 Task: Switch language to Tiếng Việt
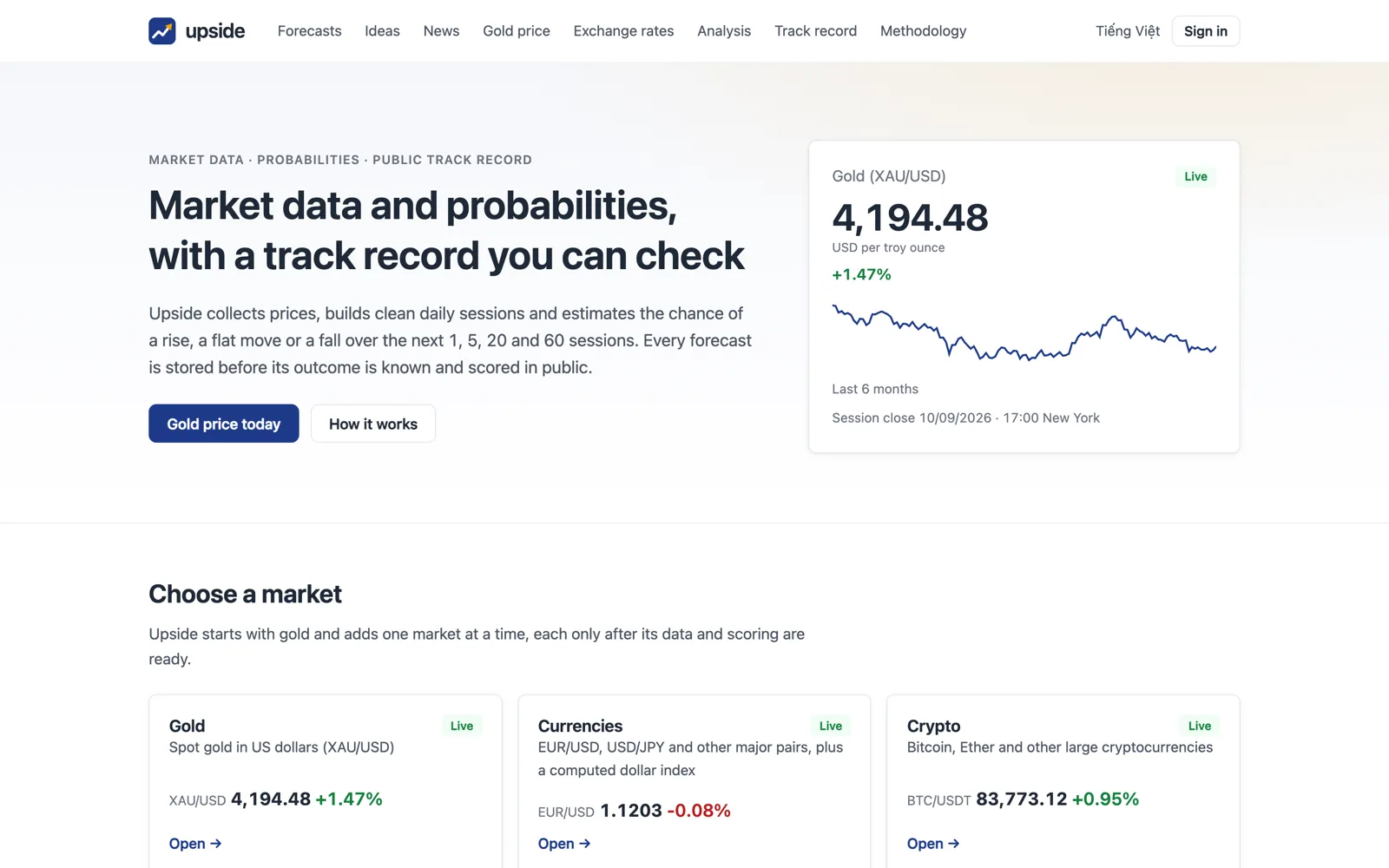(1128, 31)
